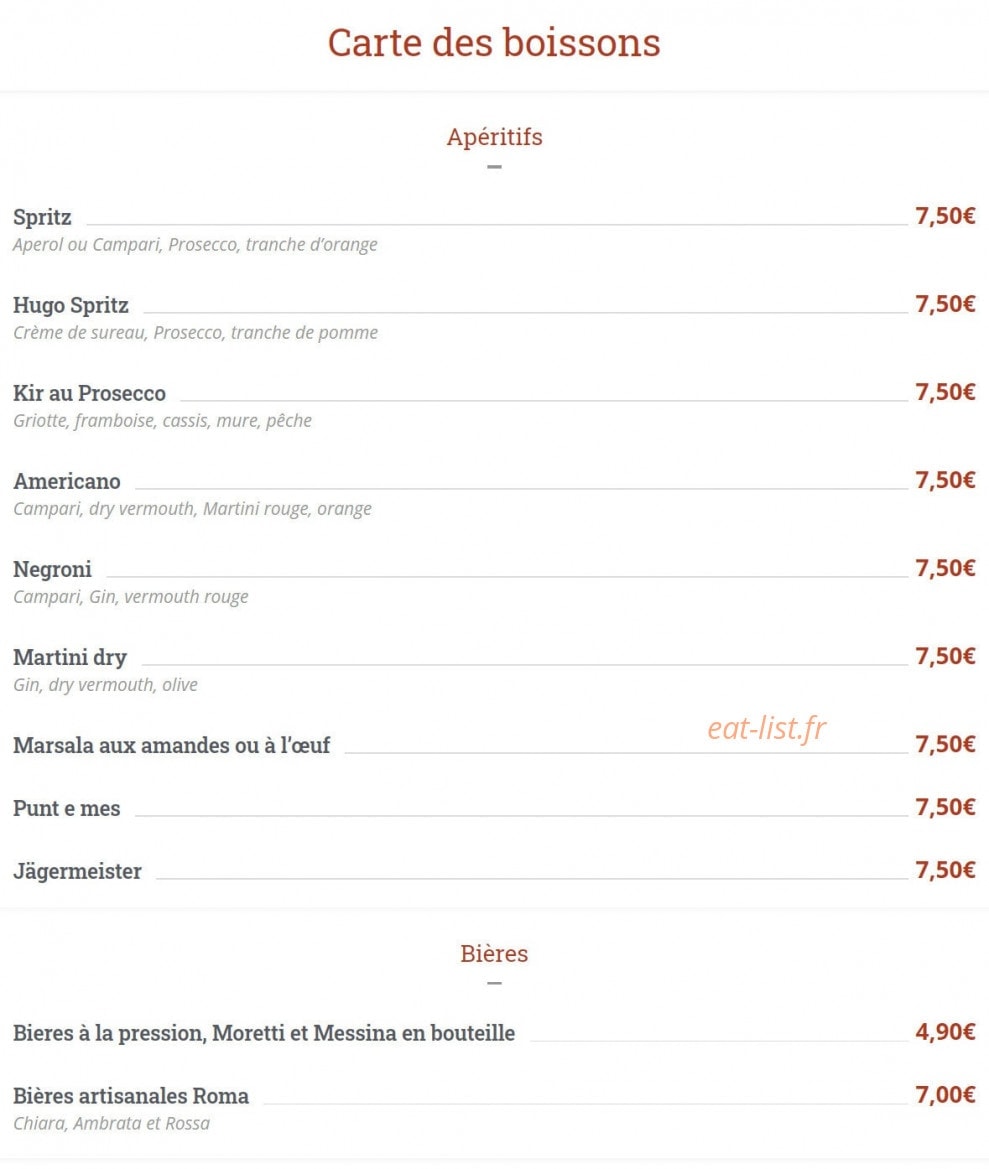Select Kir au Prosecco entry

tap(89, 393)
